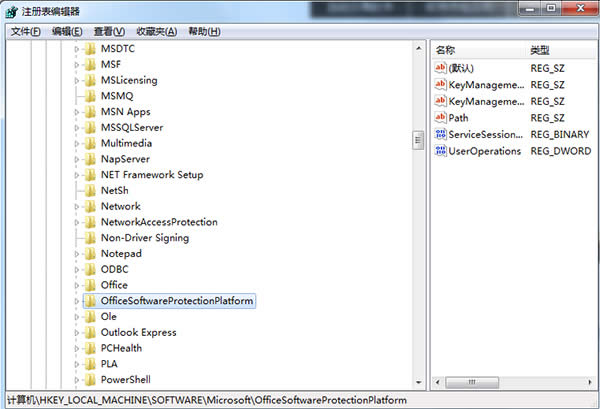
Task: Click the folder icon beside MSDTC
Action: (89, 48)
